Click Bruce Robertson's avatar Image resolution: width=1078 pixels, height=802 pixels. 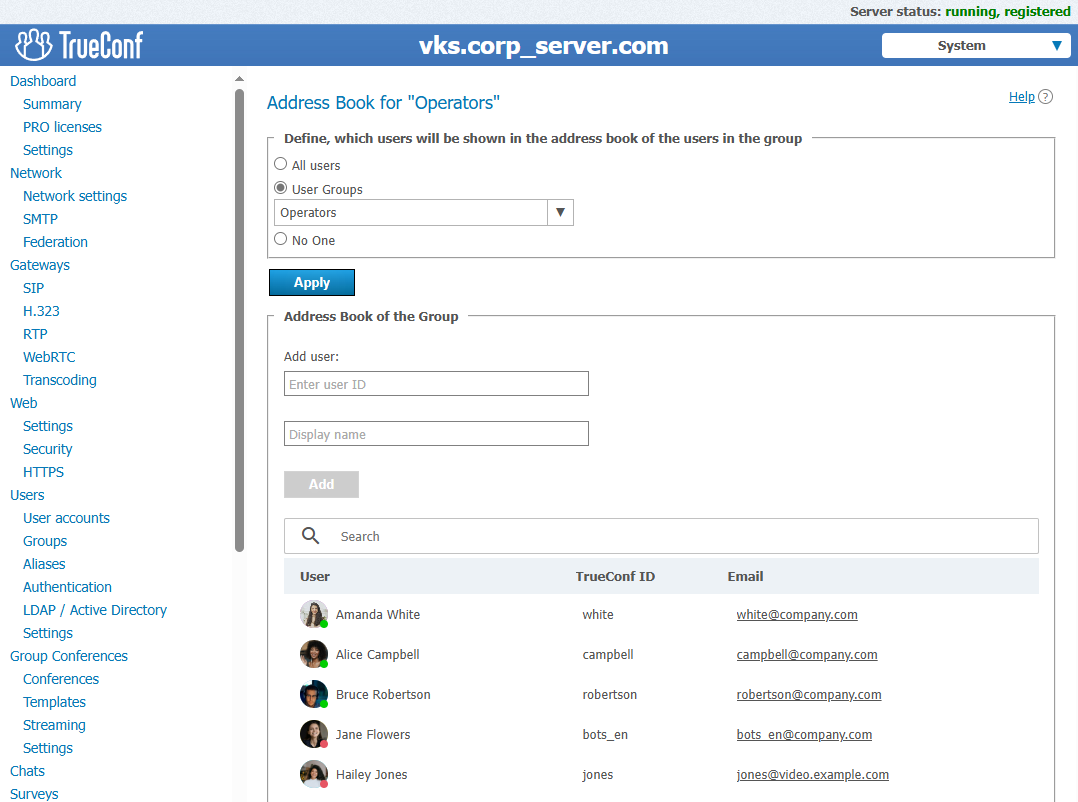(314, 694)
